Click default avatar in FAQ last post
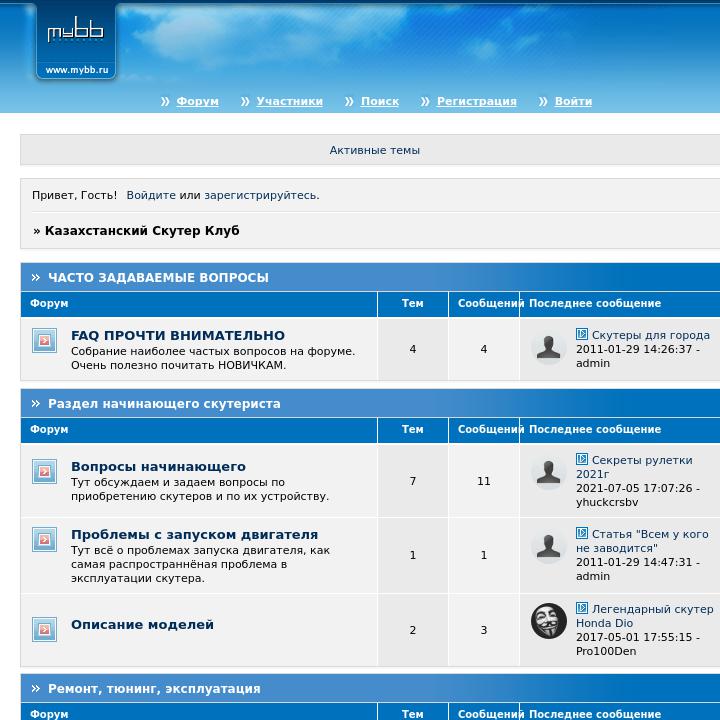Viewport: 720px width, 720px height. coord(549,347)
